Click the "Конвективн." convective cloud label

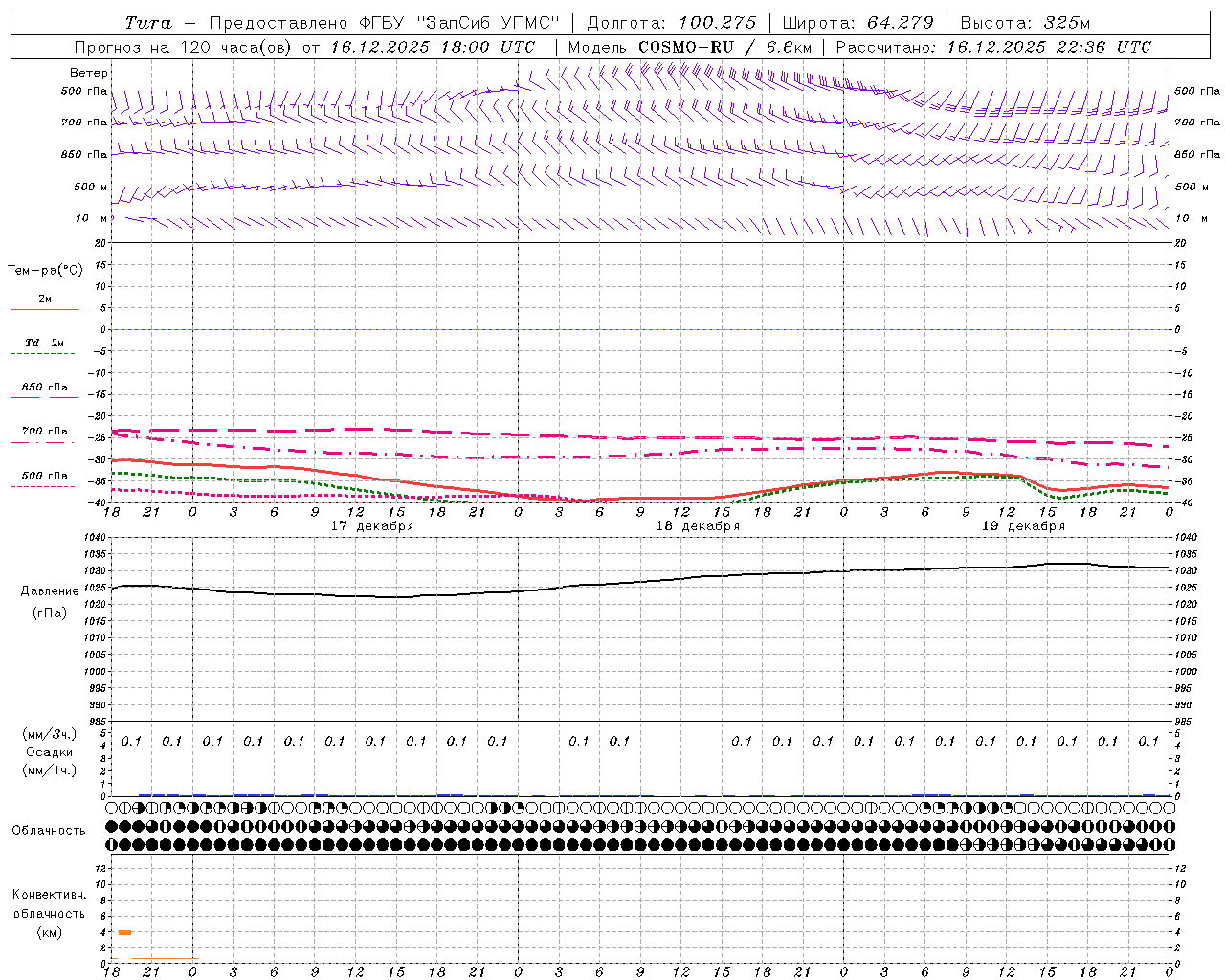coord(49,894)
